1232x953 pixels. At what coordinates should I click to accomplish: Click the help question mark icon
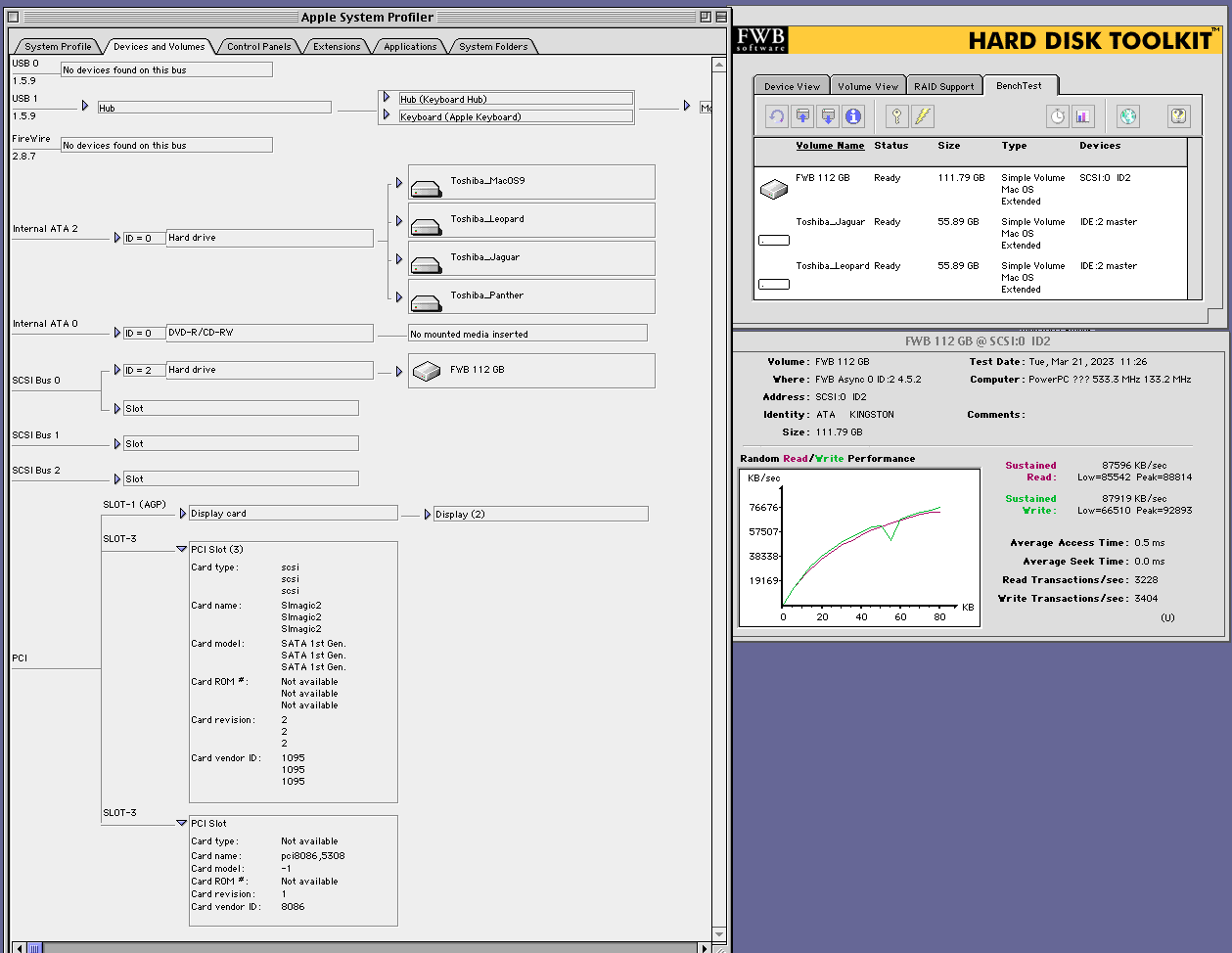tap(1179, 116)
